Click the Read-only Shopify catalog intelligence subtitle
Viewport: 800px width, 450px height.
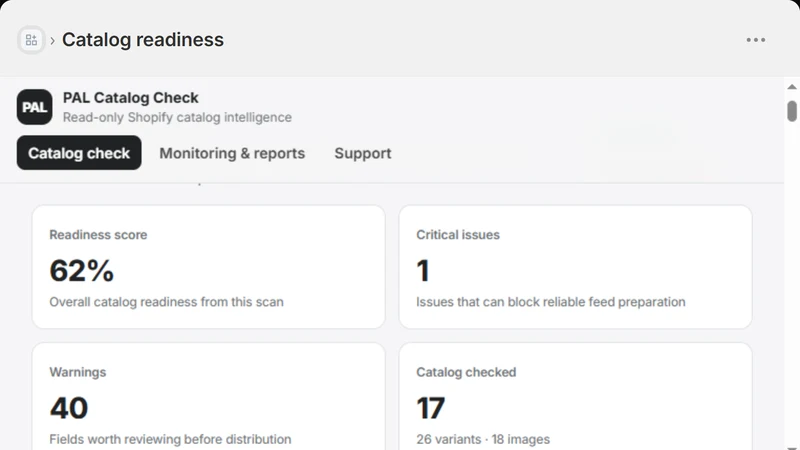177,117
